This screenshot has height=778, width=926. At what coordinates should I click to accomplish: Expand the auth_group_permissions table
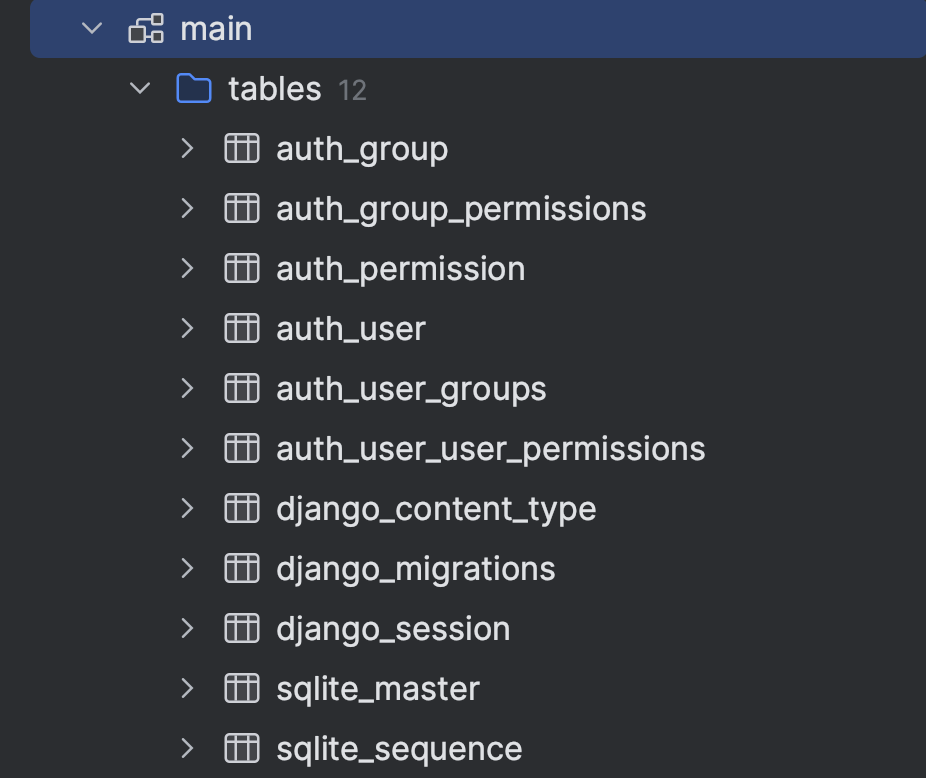(x=187, y=209)
